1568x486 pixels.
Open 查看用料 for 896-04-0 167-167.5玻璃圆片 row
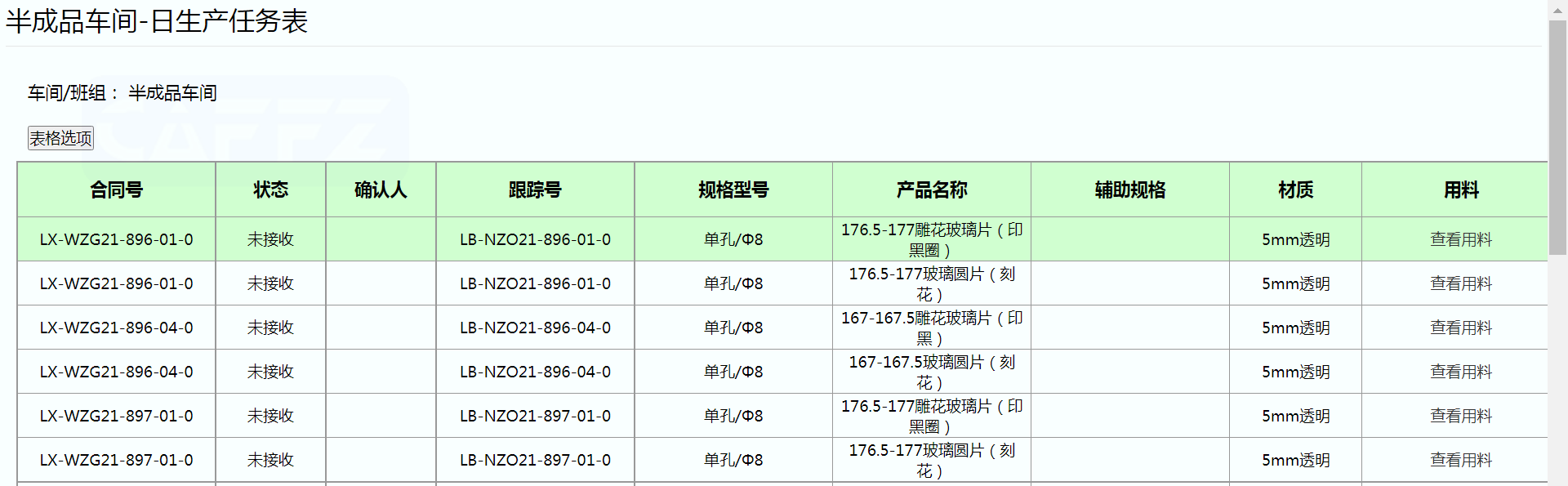pos(1461,372)
